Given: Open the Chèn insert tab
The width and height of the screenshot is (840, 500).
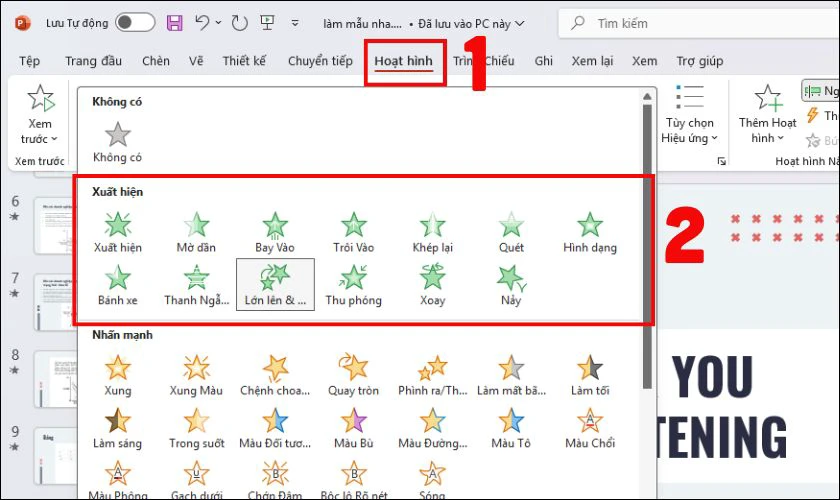Looking at the screenshot, I should click(156, 61).
